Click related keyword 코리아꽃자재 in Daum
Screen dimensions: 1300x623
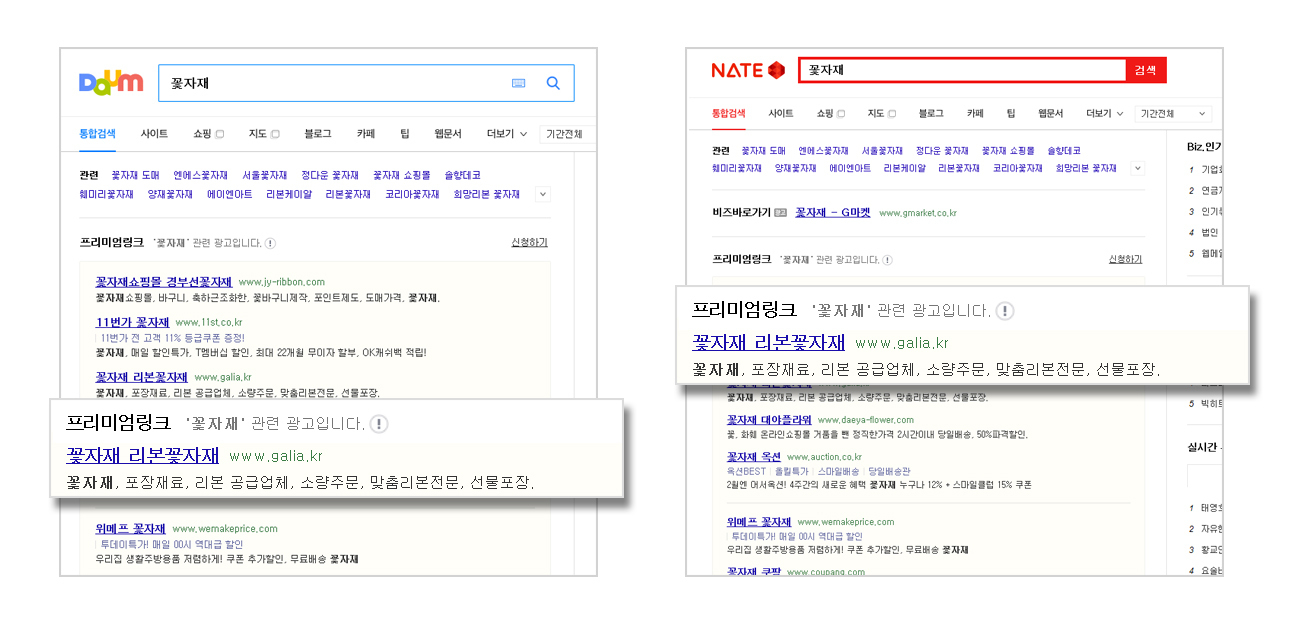[x=412, y=195]
